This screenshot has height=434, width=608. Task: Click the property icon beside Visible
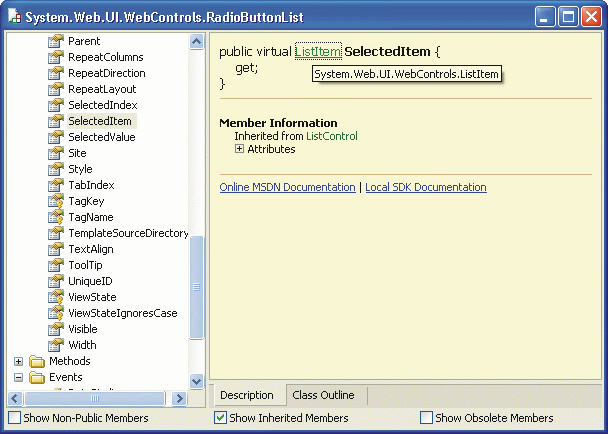(56, 329)
